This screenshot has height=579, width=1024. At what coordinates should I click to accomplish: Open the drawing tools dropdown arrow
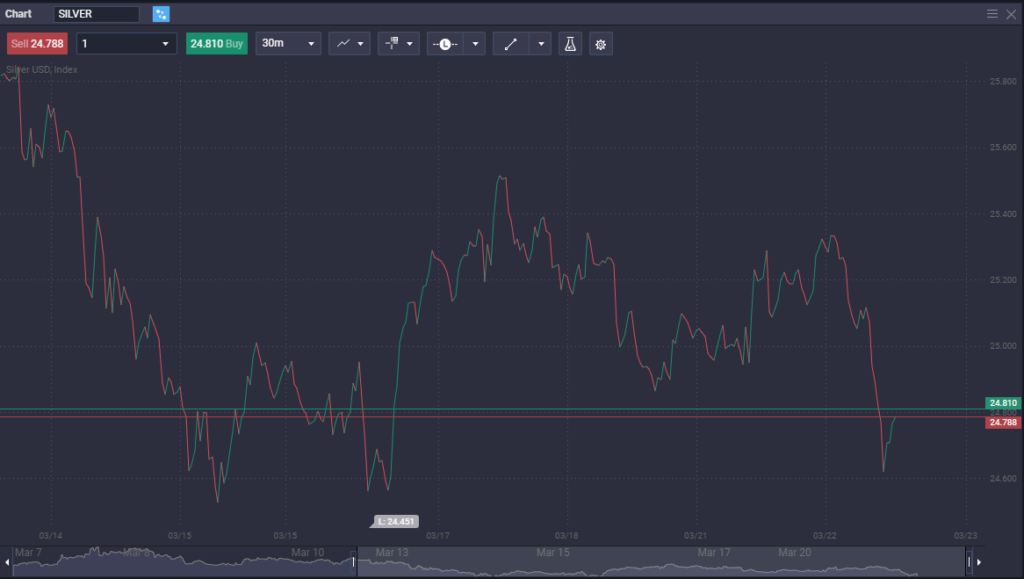[540, 43]
